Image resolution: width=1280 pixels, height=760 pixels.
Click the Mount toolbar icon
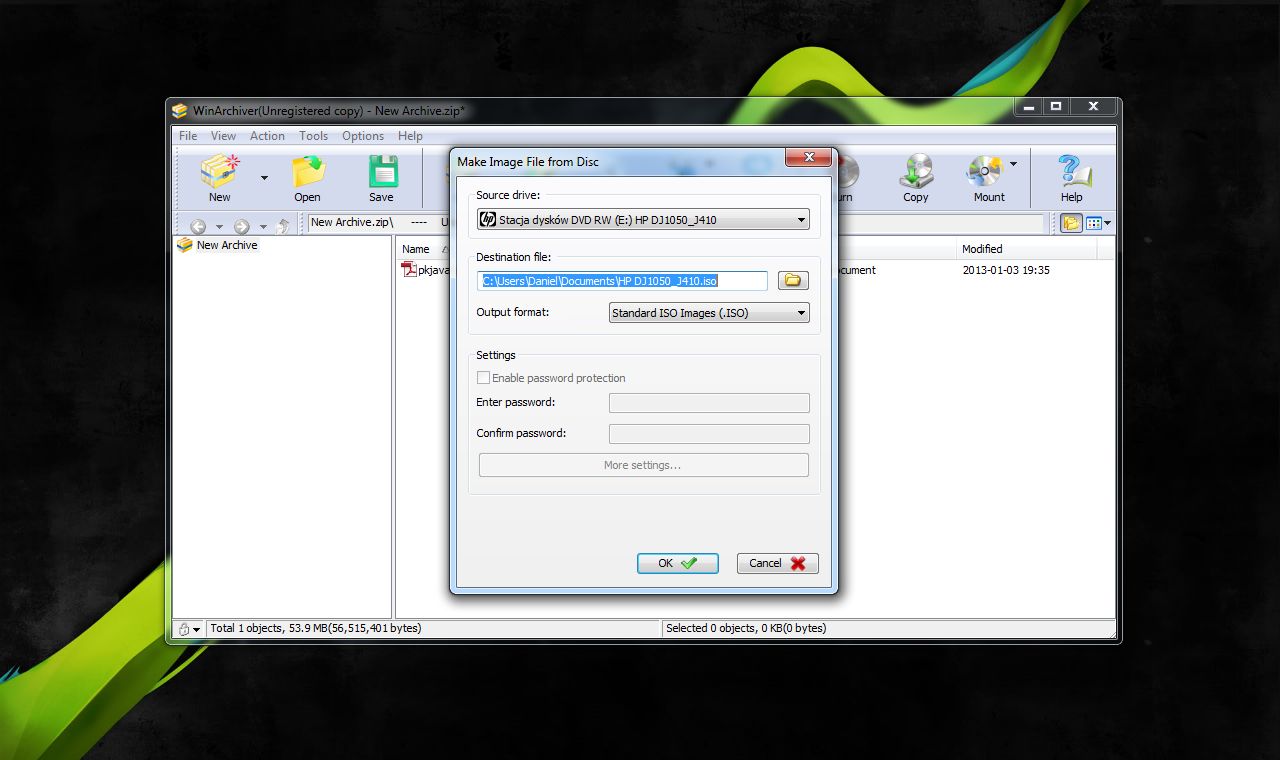coord(984,172)
